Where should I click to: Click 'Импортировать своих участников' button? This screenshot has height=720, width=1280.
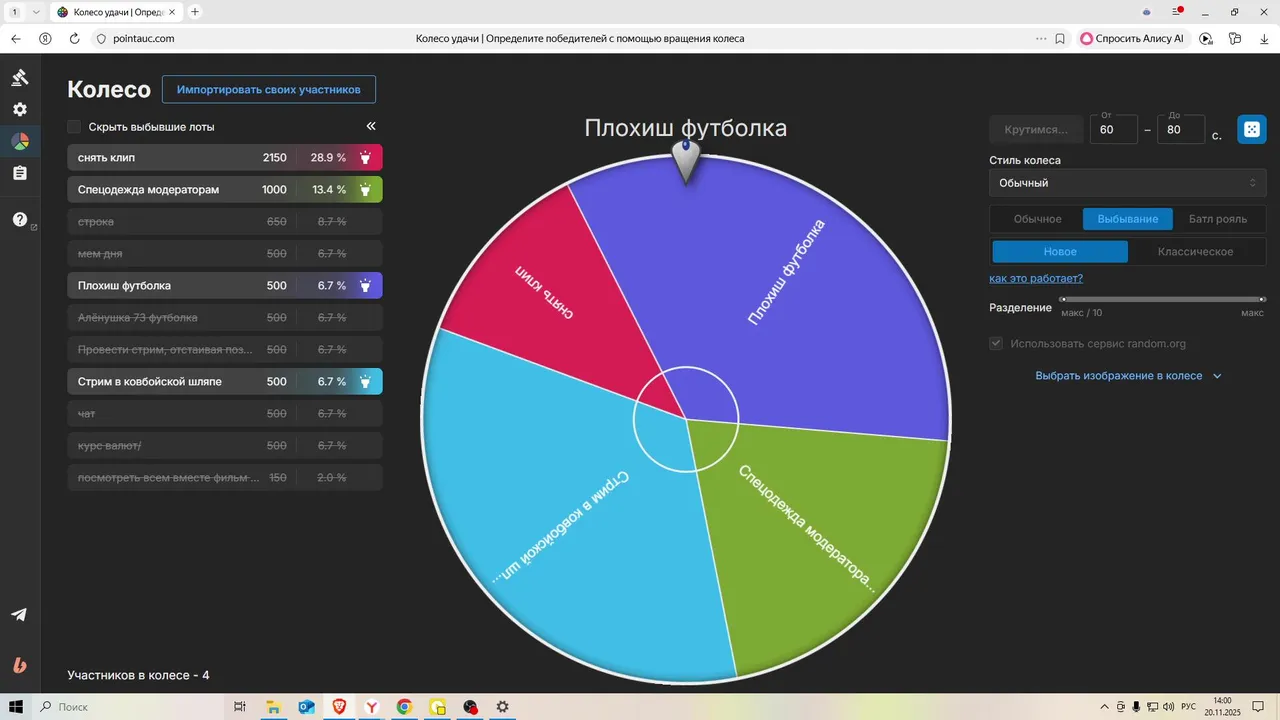pyautogui.click(x=269, y=89)
